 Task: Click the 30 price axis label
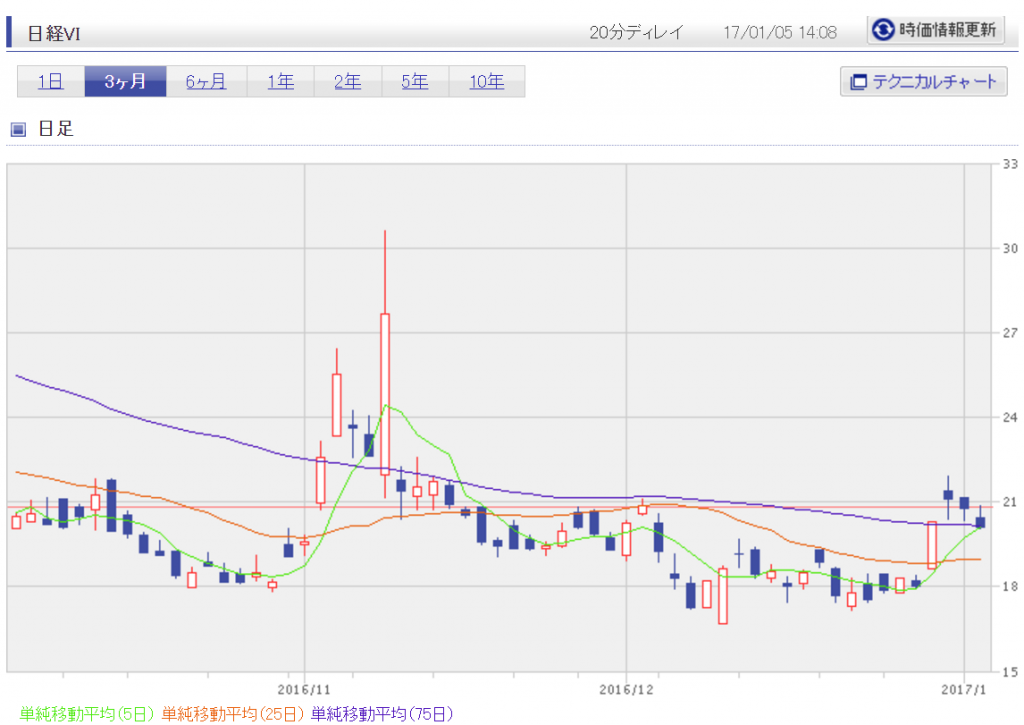(x=1010, y=248)
